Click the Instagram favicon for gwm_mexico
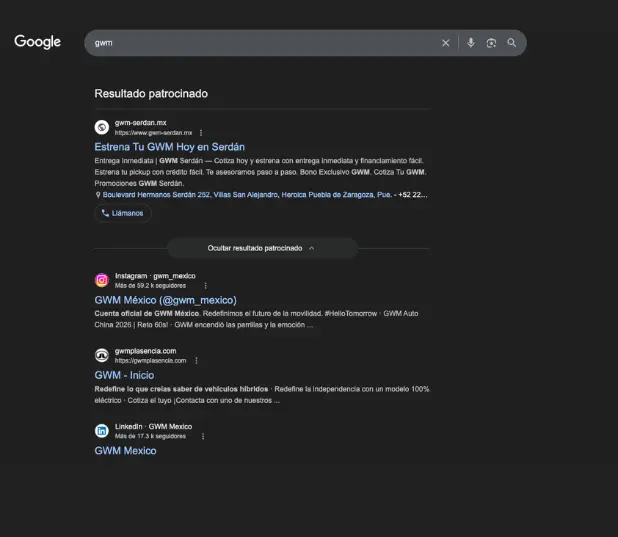The width and height of the screenshot is (618, 537). [x=102, y=280]
